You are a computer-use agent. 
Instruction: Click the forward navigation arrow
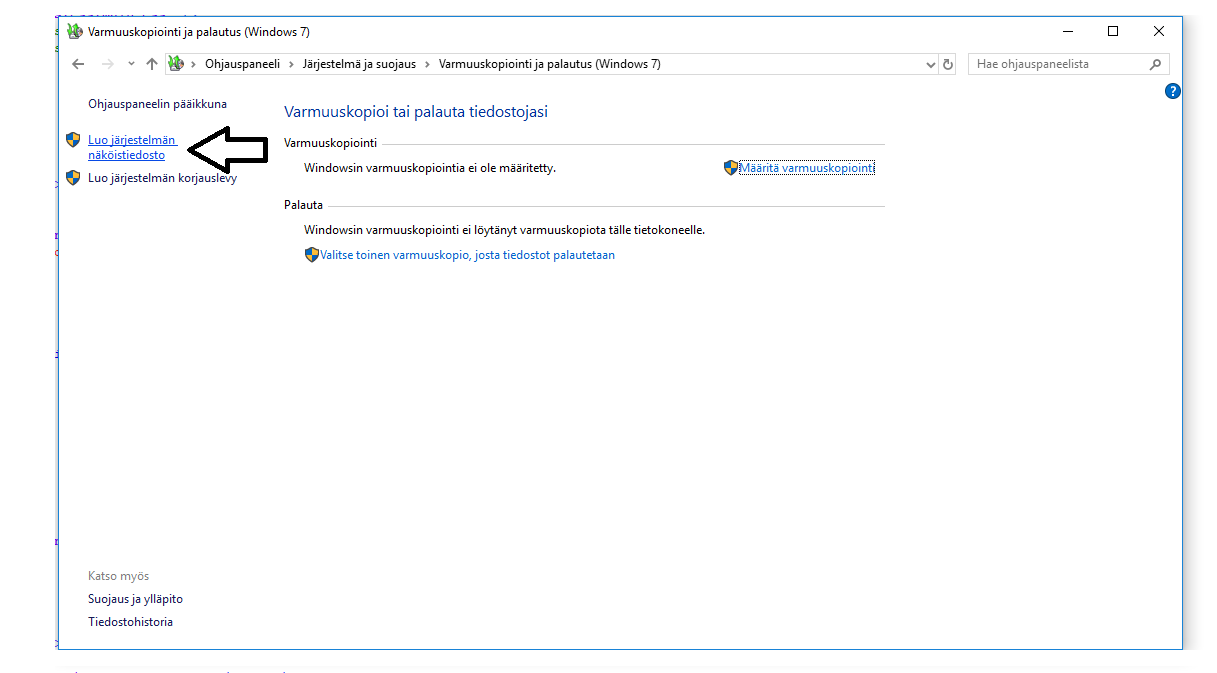108,64
